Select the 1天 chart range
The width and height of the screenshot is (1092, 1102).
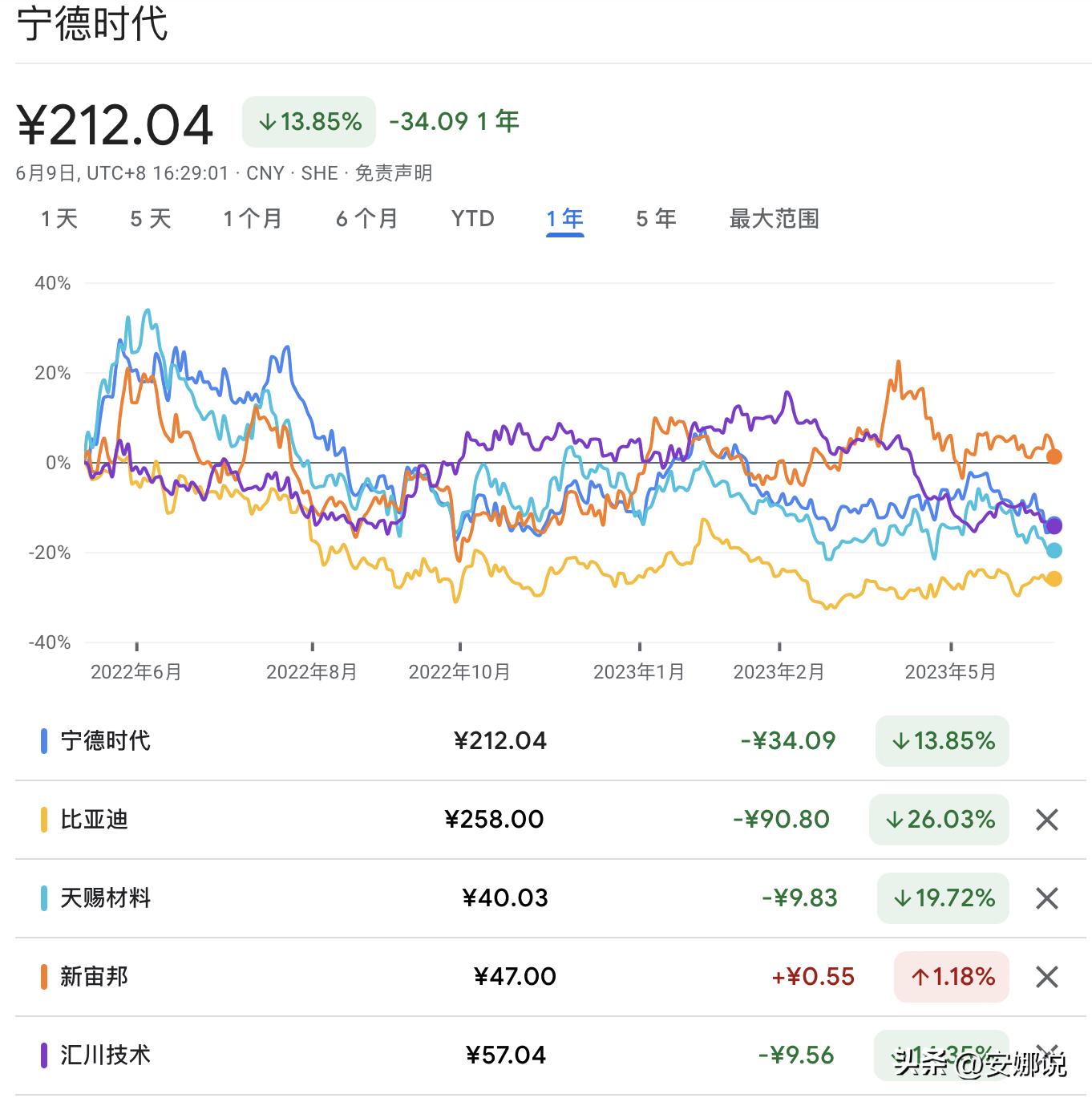click(x=60, y=218)
